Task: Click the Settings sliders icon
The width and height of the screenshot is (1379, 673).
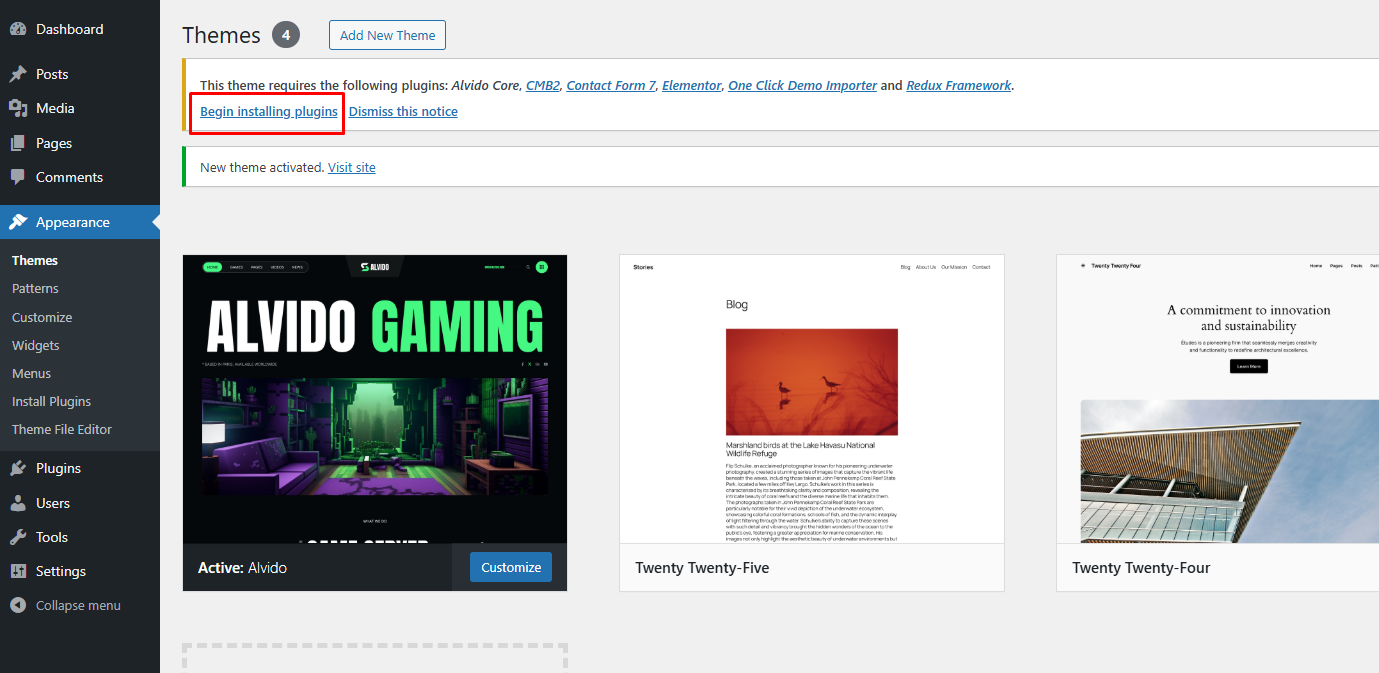Action: point(18,571)
